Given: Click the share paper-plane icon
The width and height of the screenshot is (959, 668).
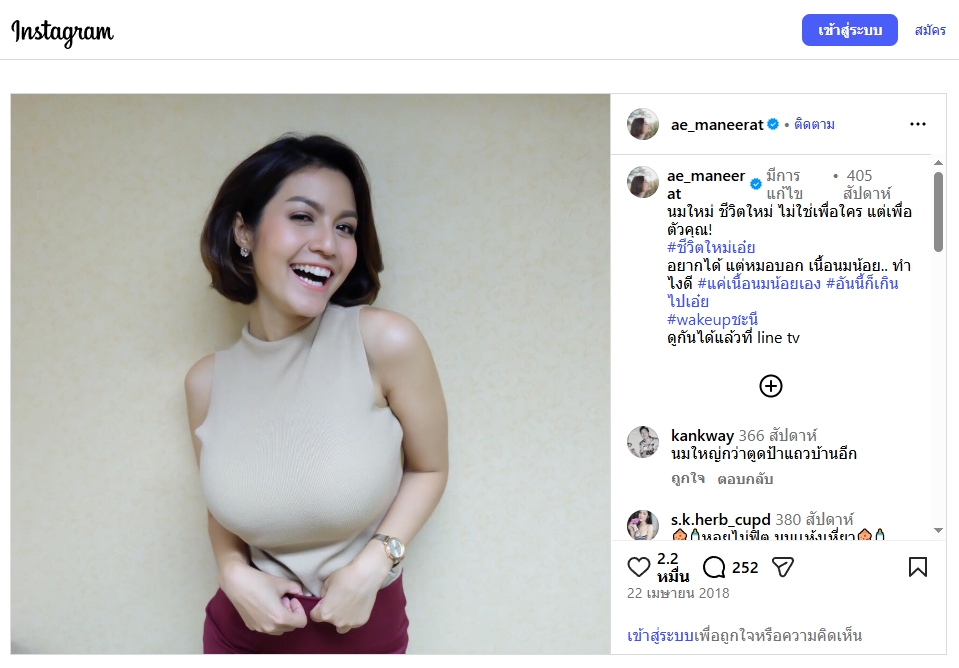Looking at the screenshot, I should pyautogui.click(x=783, y=568).
